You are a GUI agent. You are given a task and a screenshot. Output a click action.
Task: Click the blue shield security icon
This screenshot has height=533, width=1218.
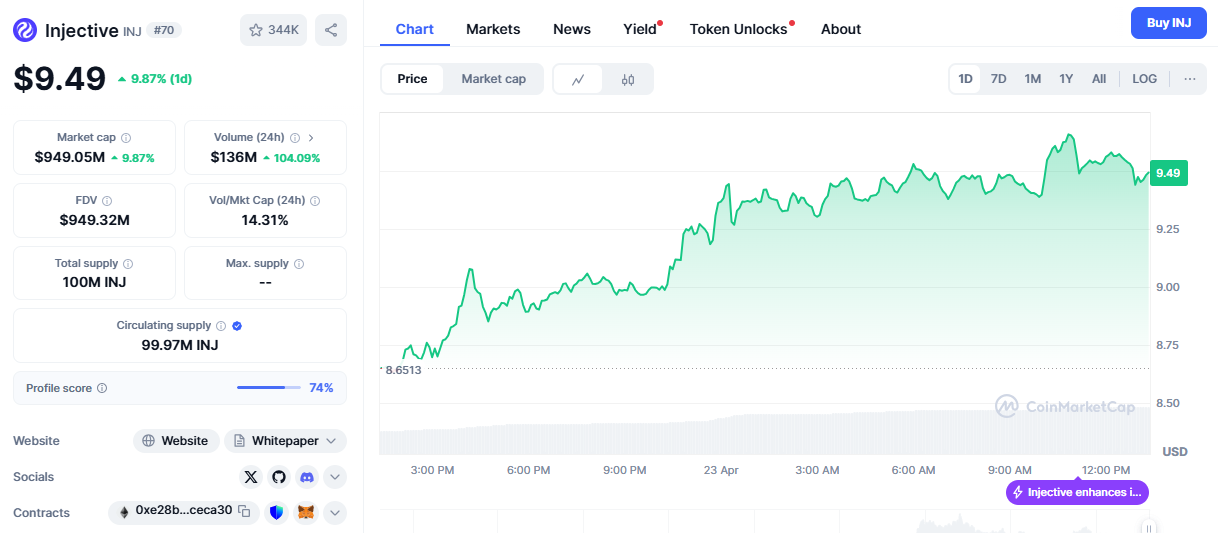(276, 512)
